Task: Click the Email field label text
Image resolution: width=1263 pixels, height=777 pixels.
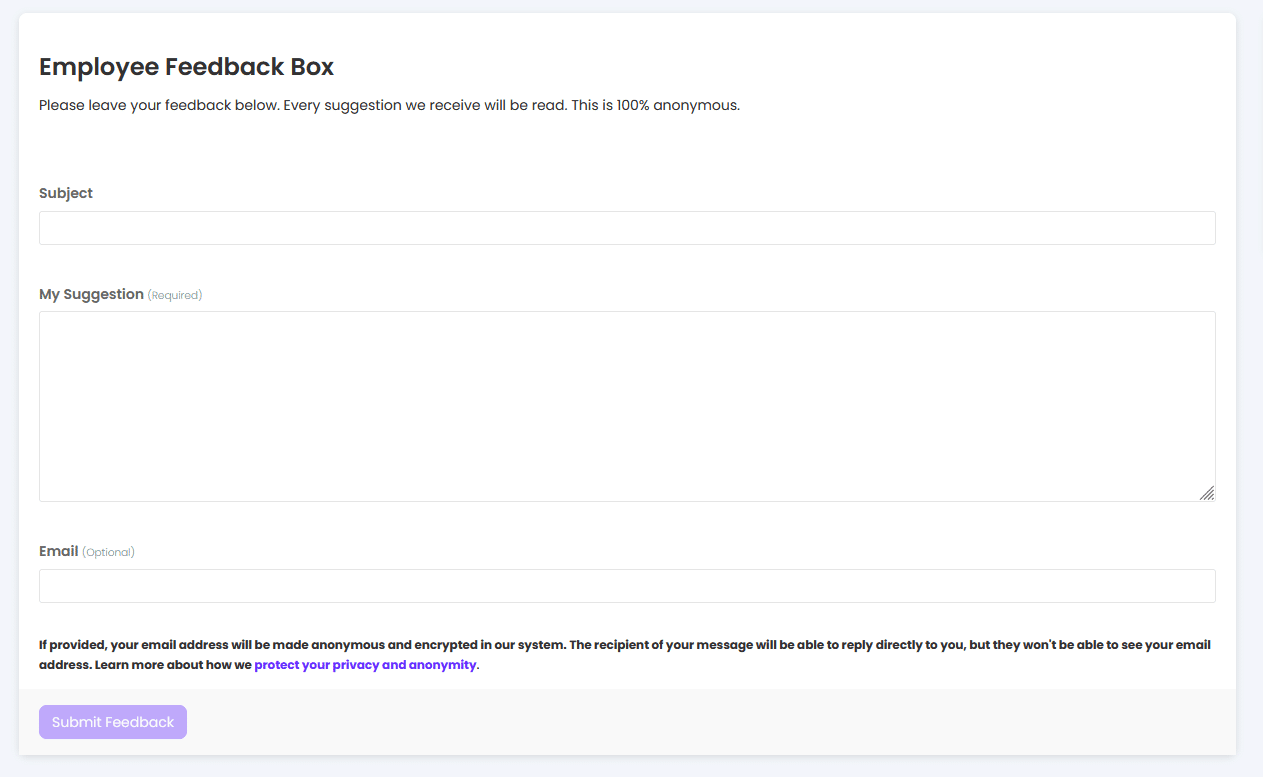Action: 58,551
